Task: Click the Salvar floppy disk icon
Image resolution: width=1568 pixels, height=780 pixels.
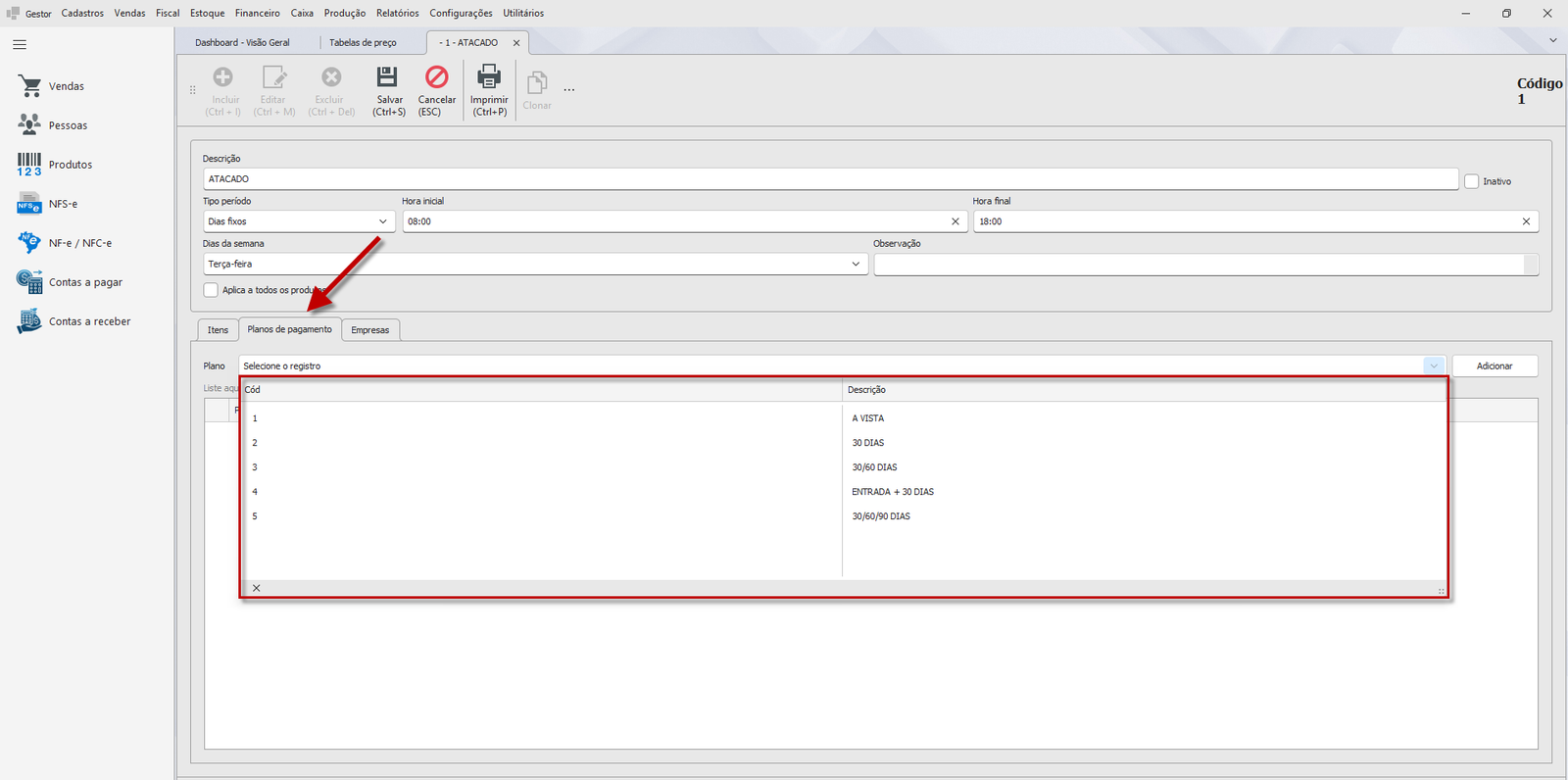Action: (x=387, y=76)
